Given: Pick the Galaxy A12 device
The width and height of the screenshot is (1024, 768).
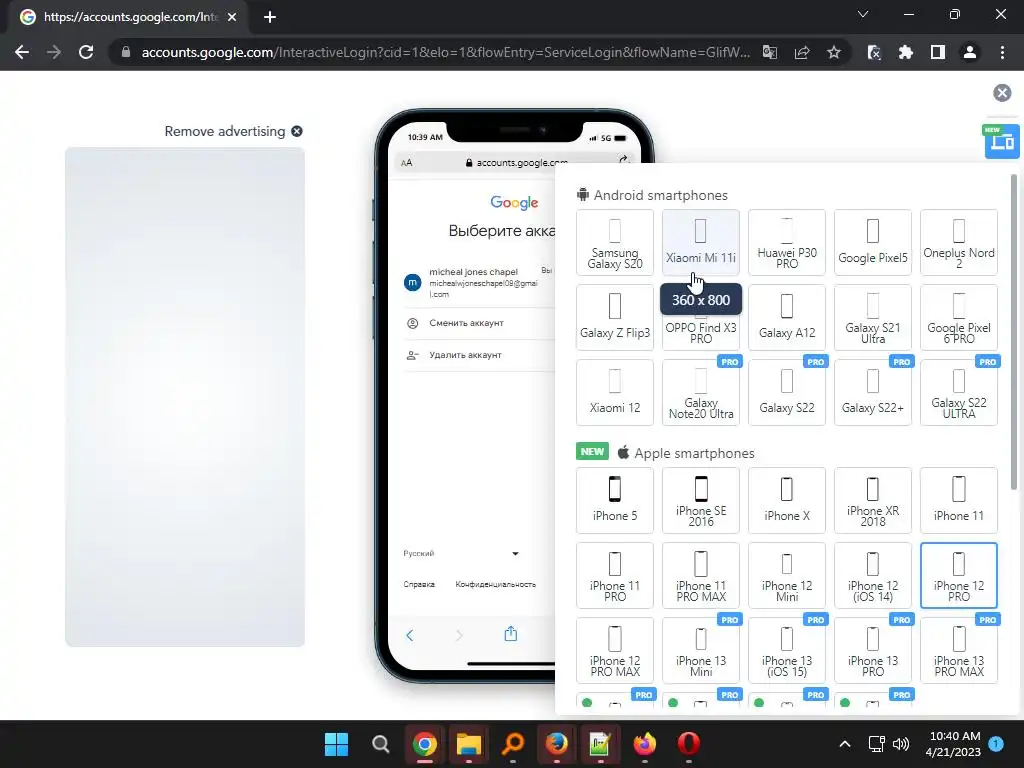Looking at the screenshot, I should tap(787, 317).
